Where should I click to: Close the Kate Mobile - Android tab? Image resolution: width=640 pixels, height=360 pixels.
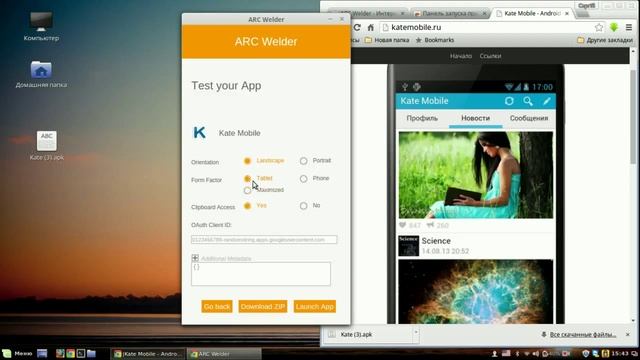click(567, 13)
